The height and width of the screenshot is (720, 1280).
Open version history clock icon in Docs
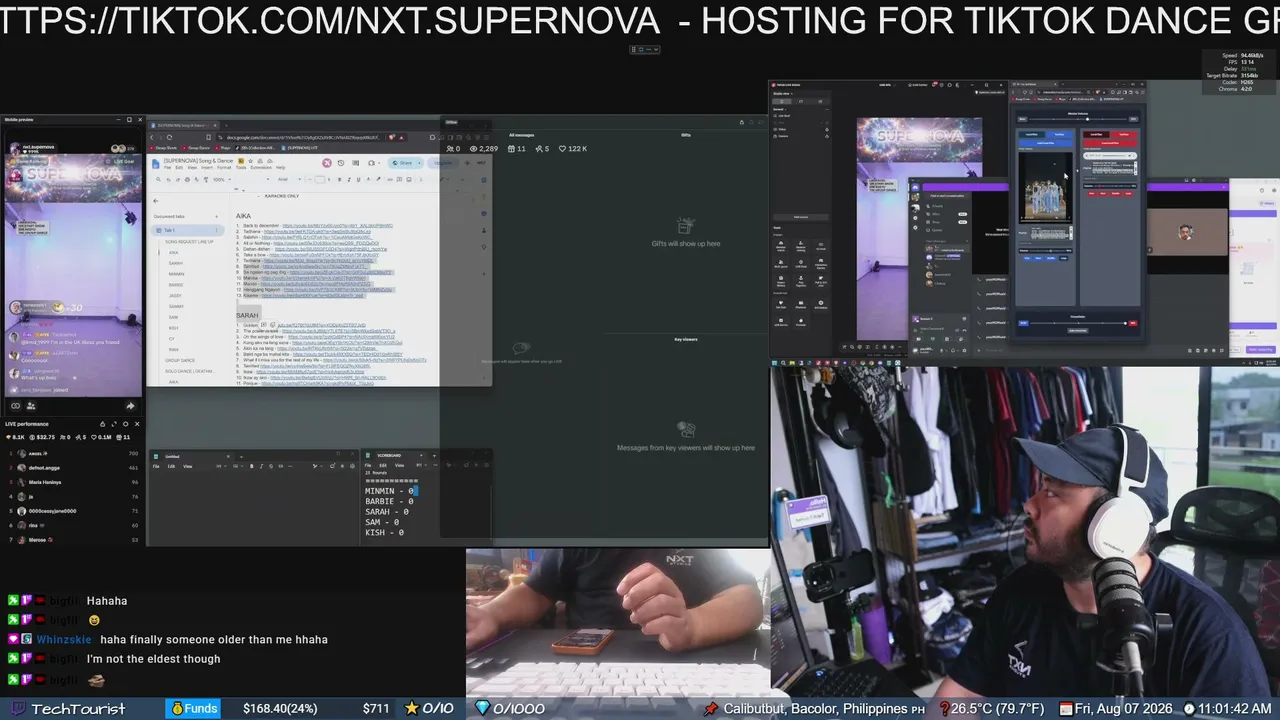[341, 163]
